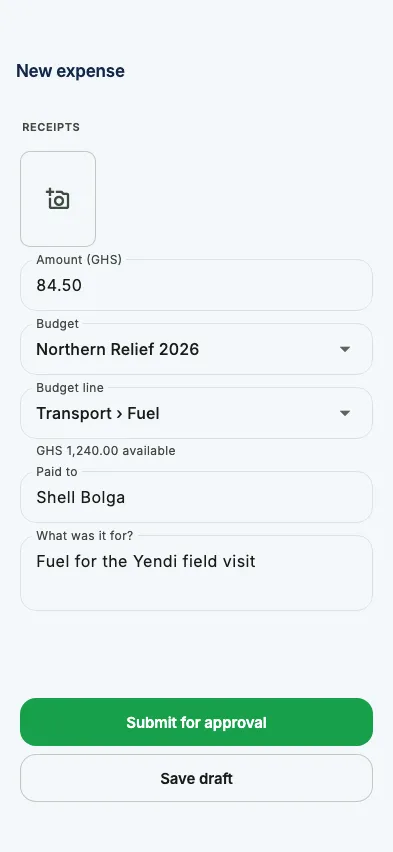Image resolution: width=393 pixels, height=852 pixels.
Task: Click the Amount (GHS) field label
Action: click(x=79, y=260)
